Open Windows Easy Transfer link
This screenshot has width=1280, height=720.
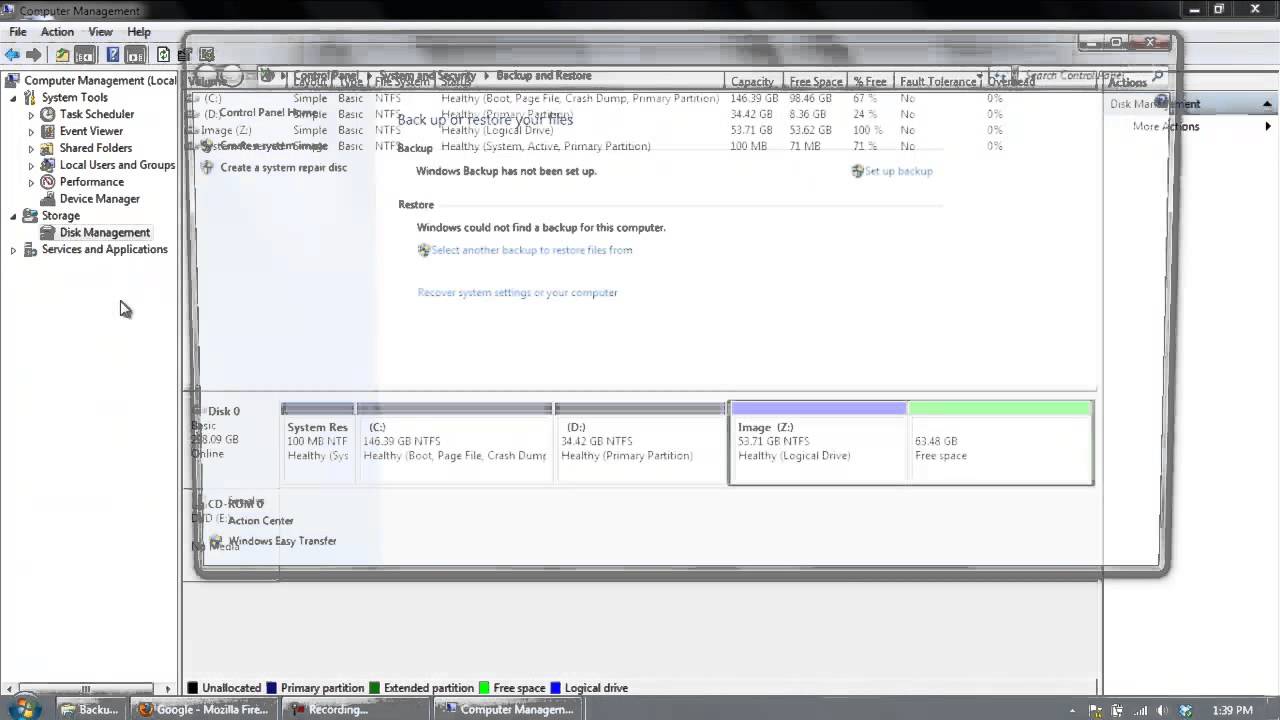pyautogui.click(x=282, y=541)
